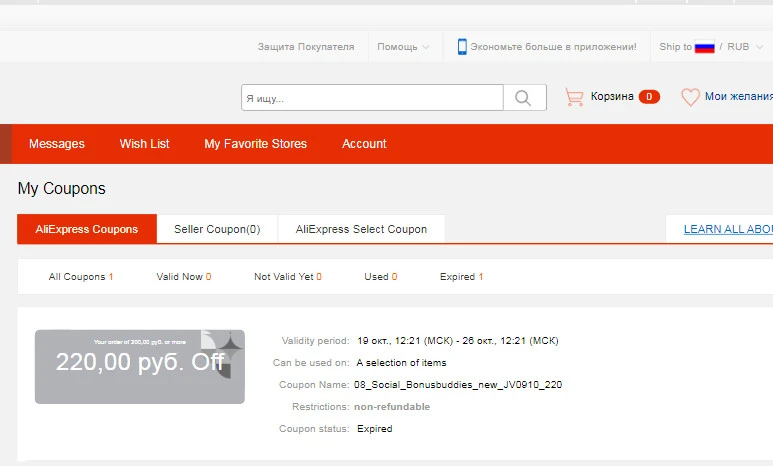The image size is (773, 466).
Task: Click the heart wish list icon
Action: 690,97
